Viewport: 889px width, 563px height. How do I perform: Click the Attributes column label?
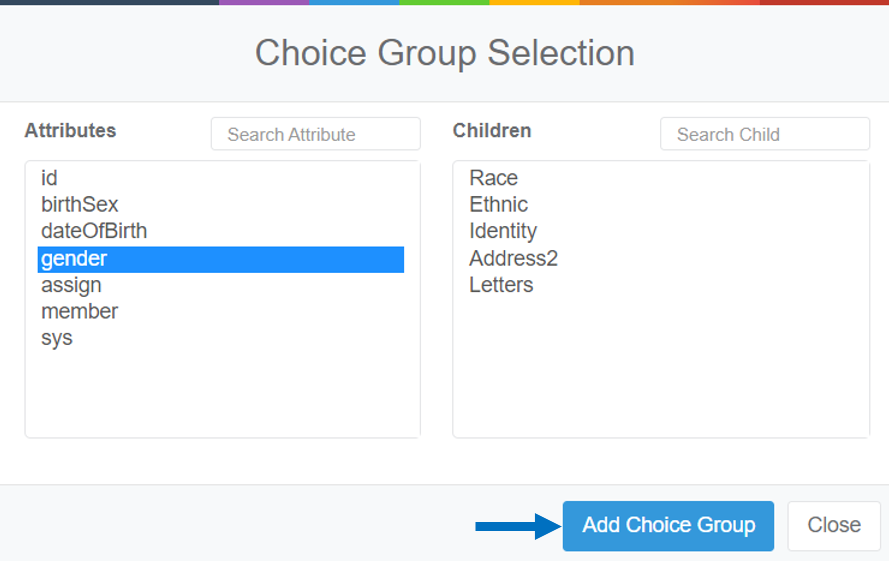click(70, 131)
